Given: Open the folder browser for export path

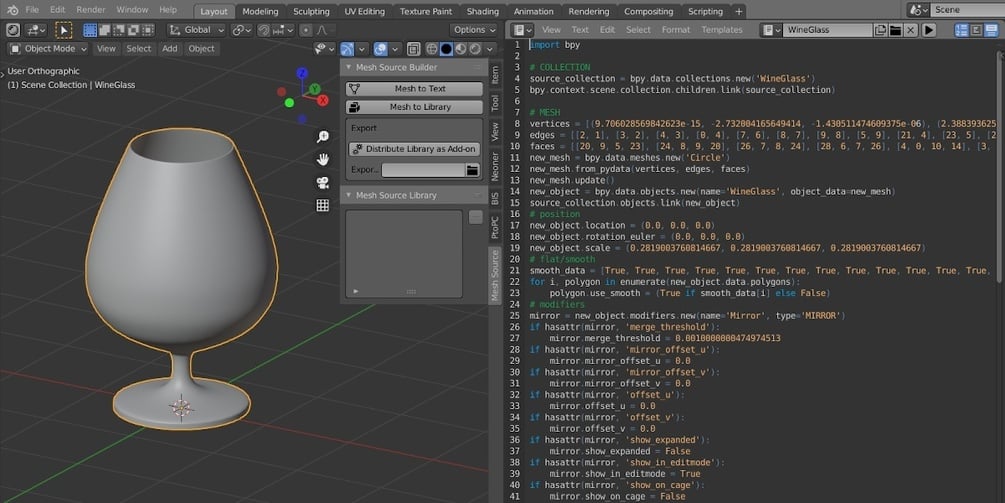Looking at the screenshot, I should click(x=472, y=170).
